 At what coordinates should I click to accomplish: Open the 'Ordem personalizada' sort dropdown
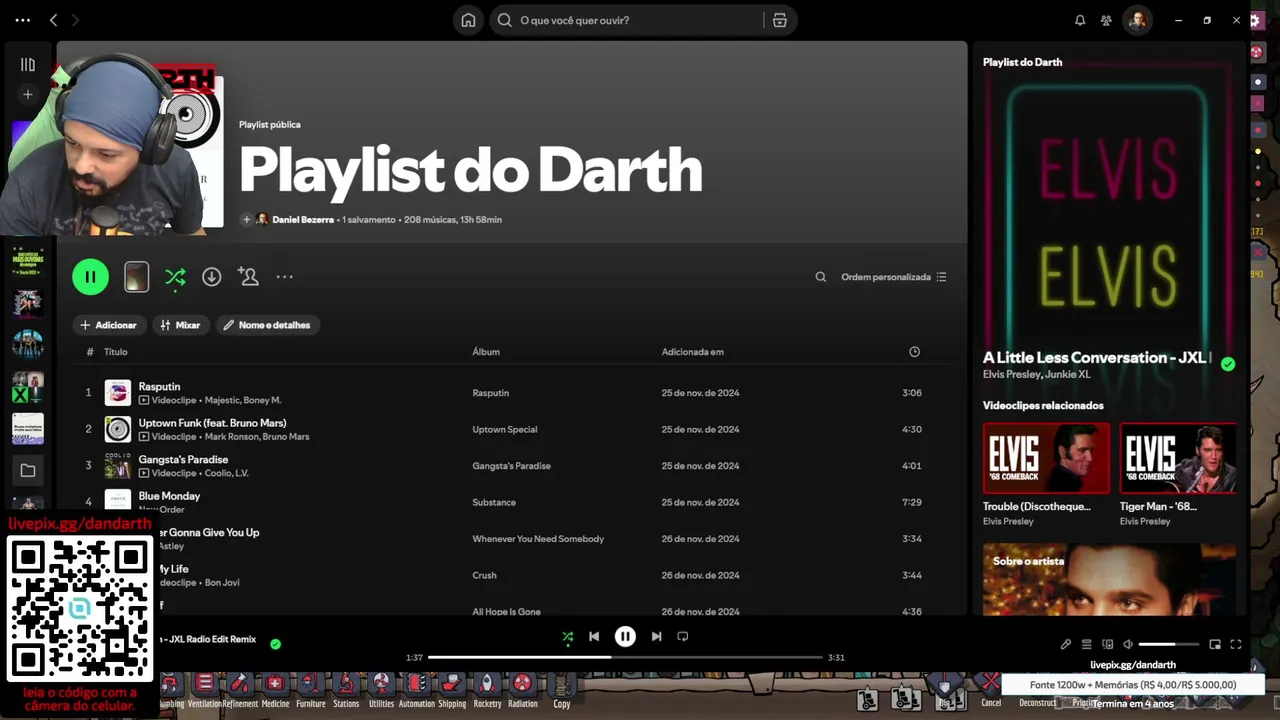pos(894,277)
